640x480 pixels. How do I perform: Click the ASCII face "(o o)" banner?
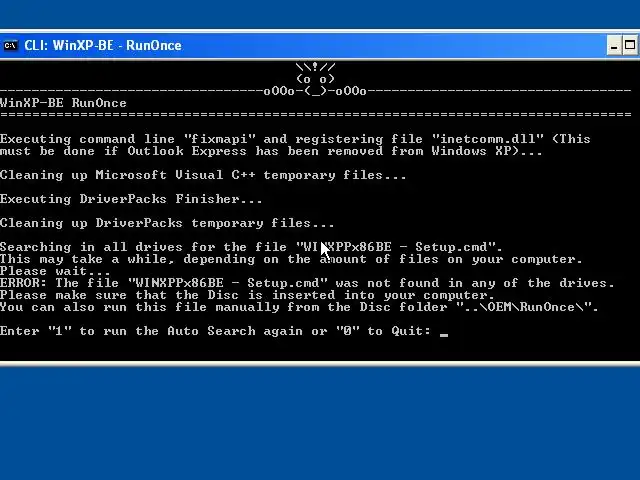pyautogui.click(x=315, y=79)
